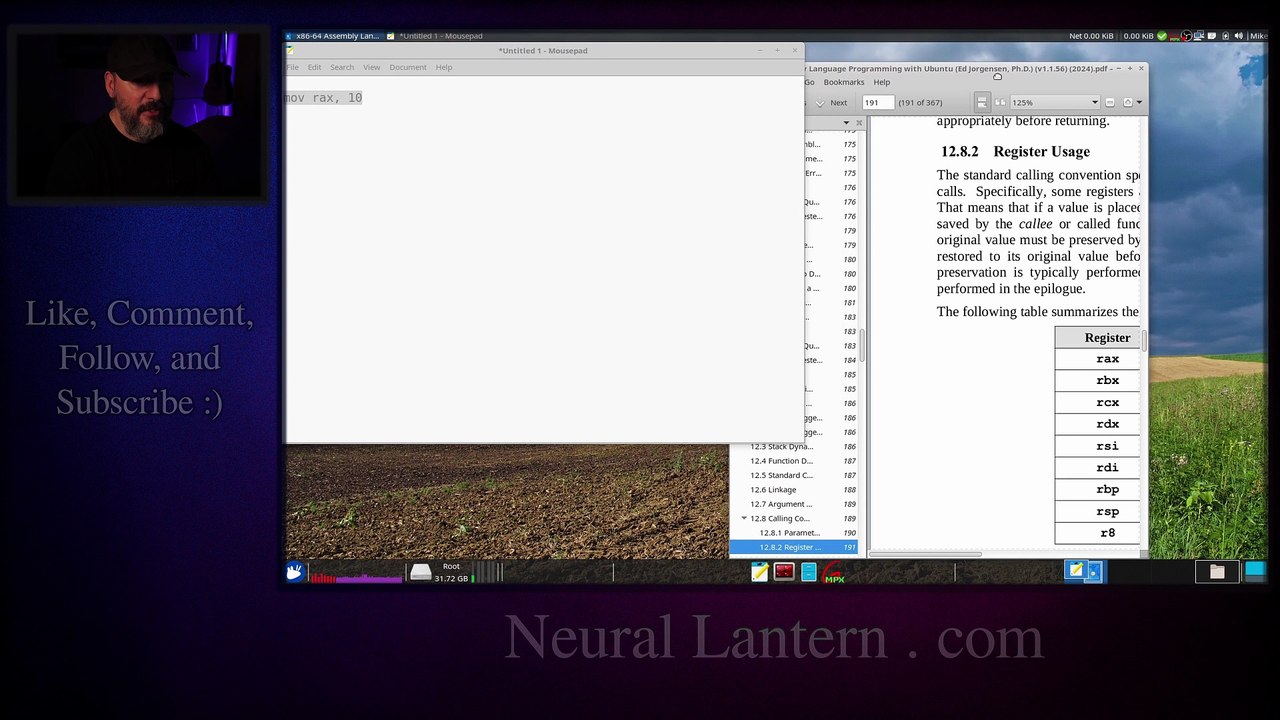Close the PDF viewer side pane
This screenshot has height=720, width=1280.
point(859,123)
